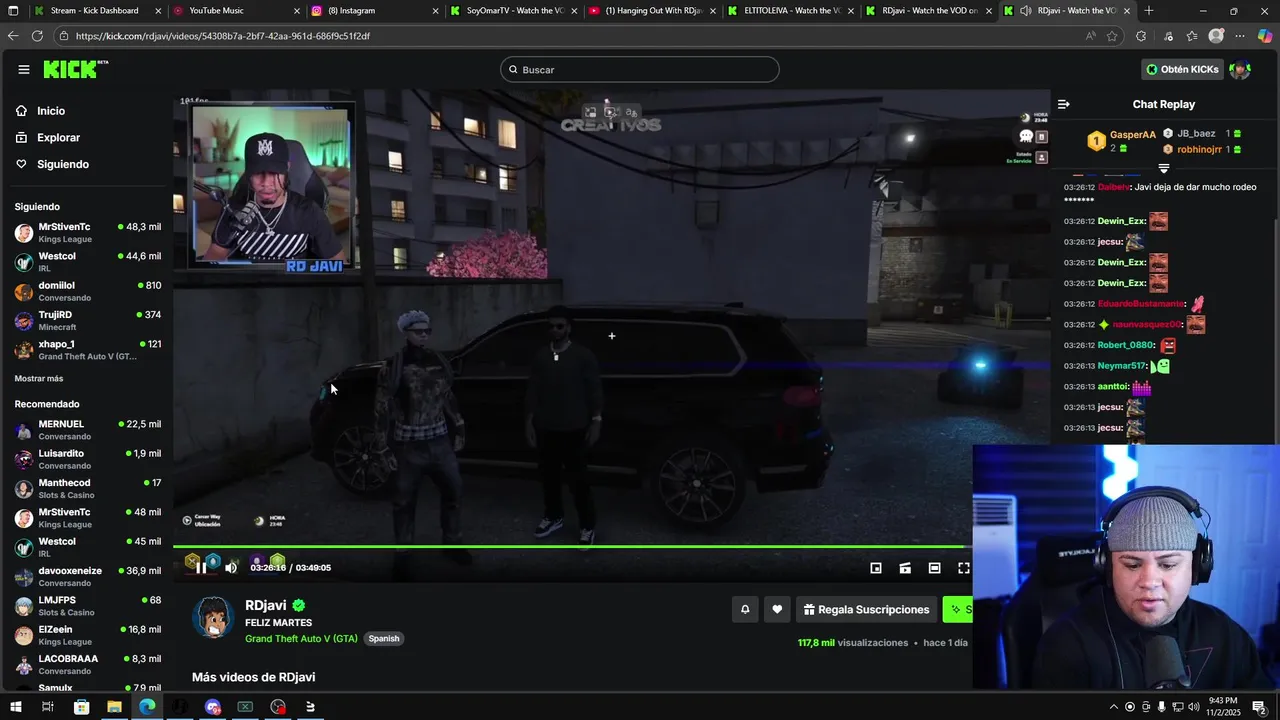
Task: Click RDjavi streamer avatar
Action: point(213,618)
